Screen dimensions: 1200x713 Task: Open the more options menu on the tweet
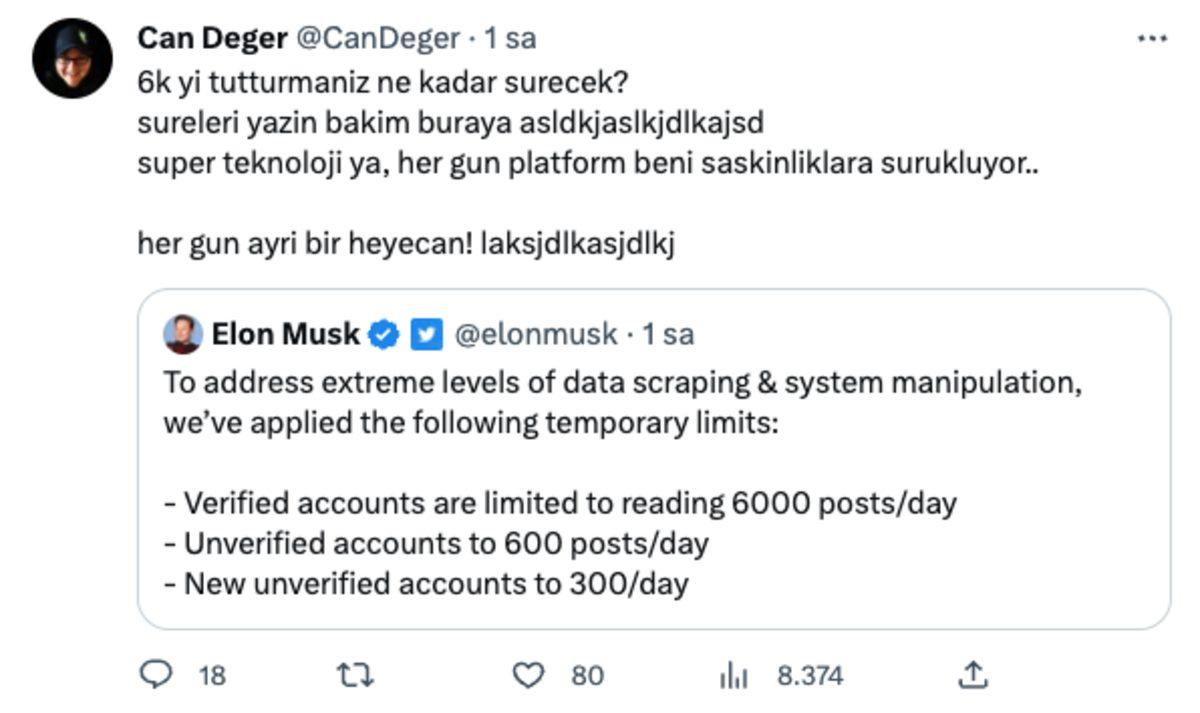[1150, 36]
